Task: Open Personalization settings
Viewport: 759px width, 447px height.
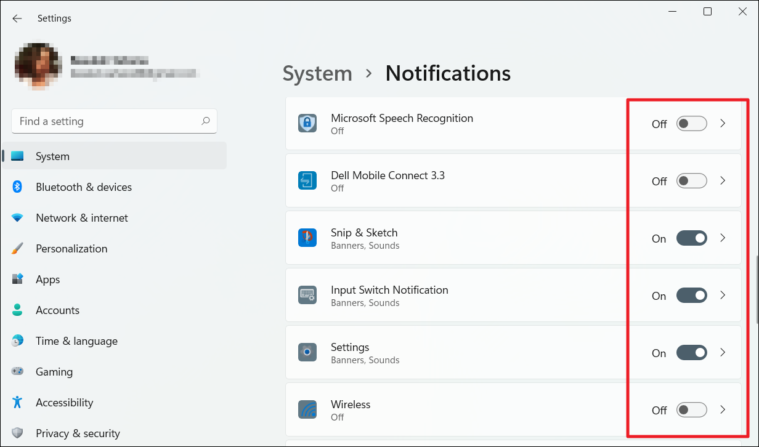Action: tap(114, 248)
